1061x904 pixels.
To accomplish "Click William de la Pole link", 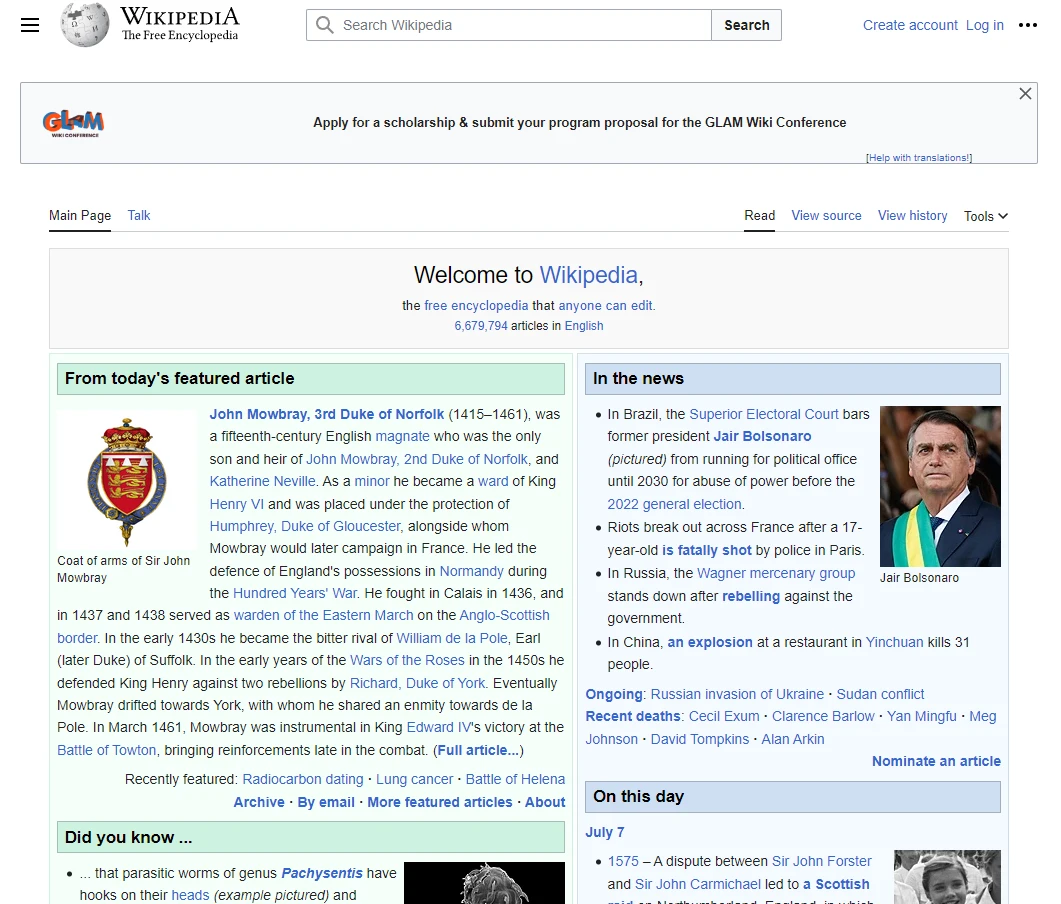I will coord(451,638).
